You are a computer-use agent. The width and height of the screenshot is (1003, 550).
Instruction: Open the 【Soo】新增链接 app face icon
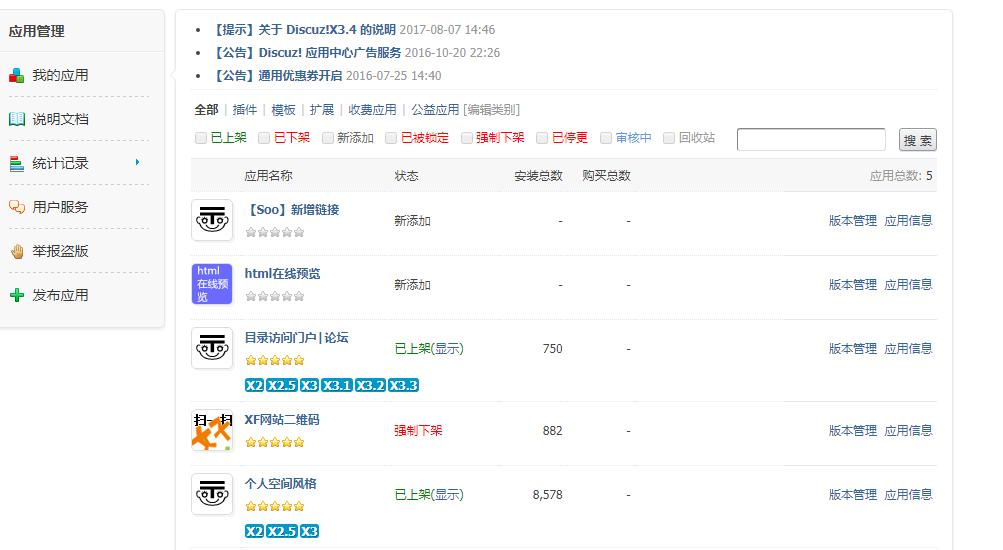click(x=212, y=220)
